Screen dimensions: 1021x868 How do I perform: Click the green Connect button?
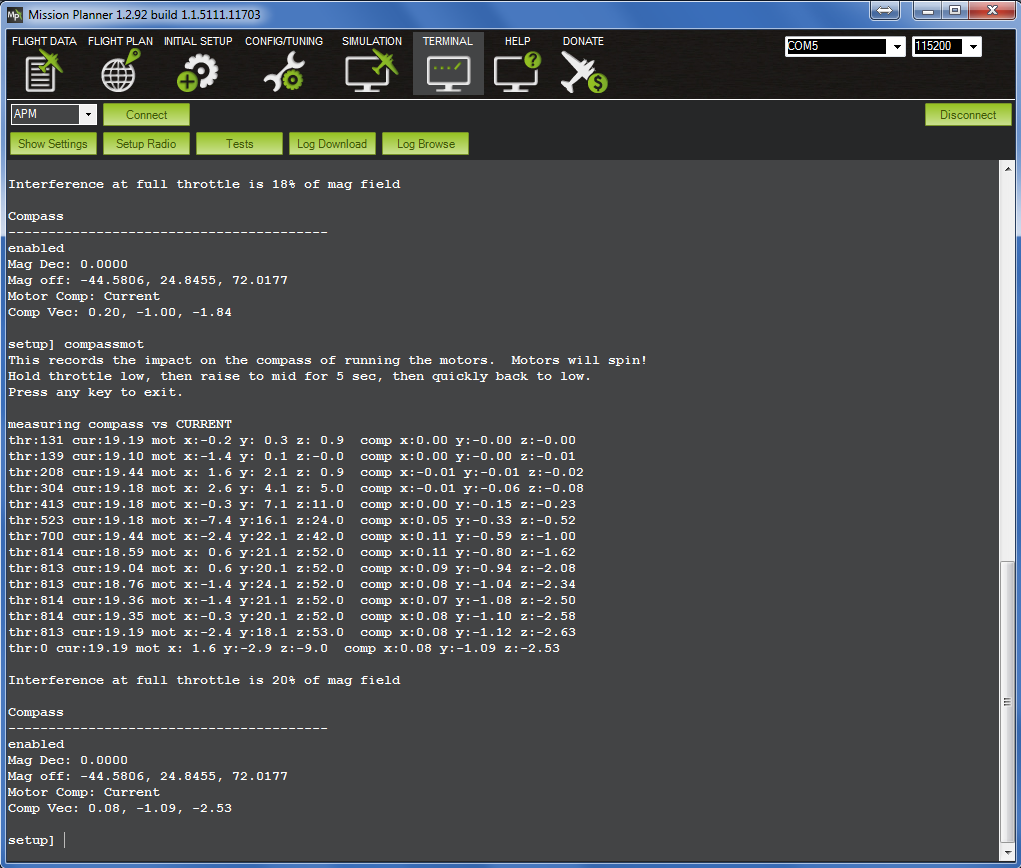pyautogui.click(x=147, y=115)
